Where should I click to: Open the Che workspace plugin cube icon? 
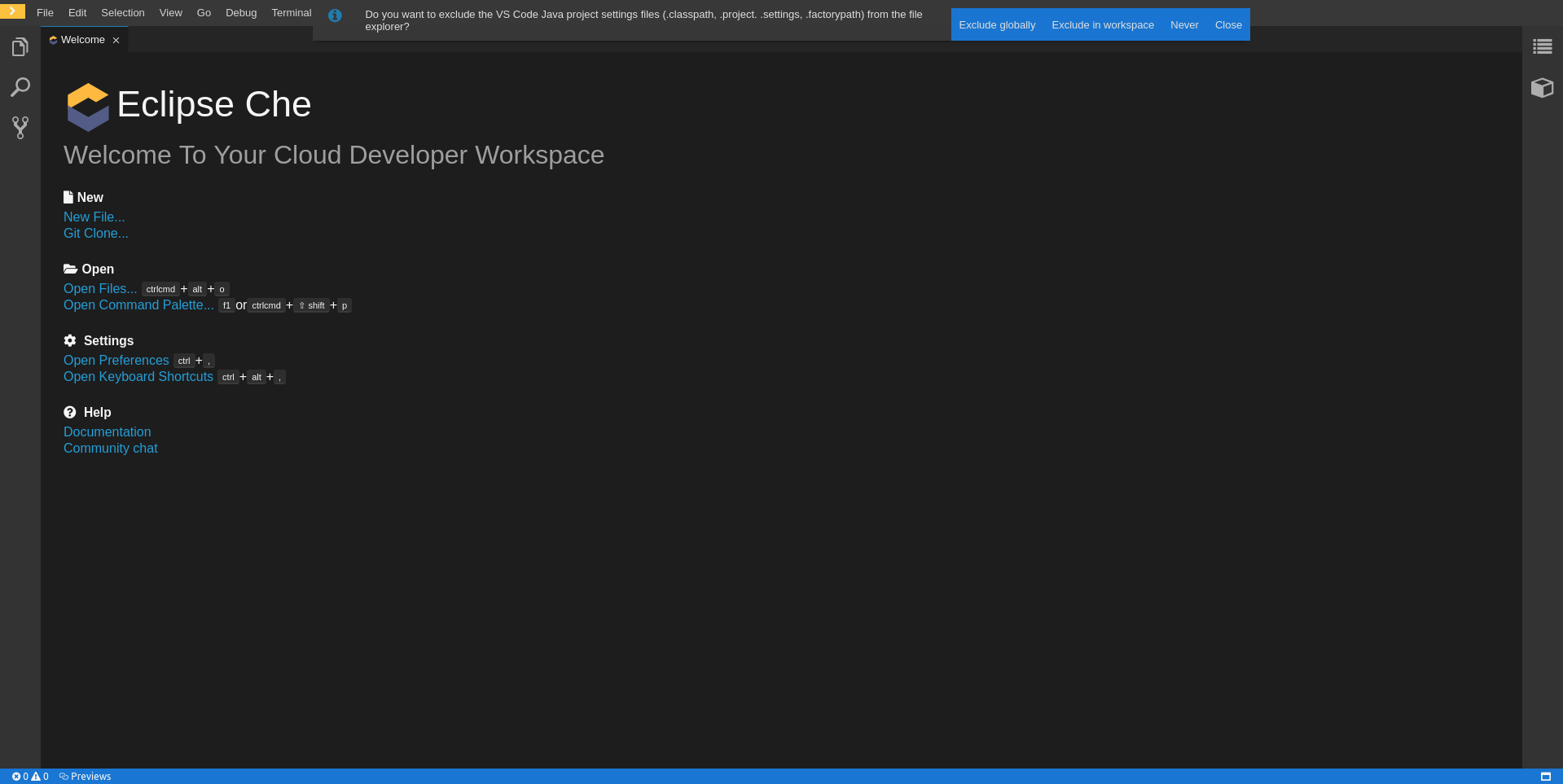point(1542,88)
